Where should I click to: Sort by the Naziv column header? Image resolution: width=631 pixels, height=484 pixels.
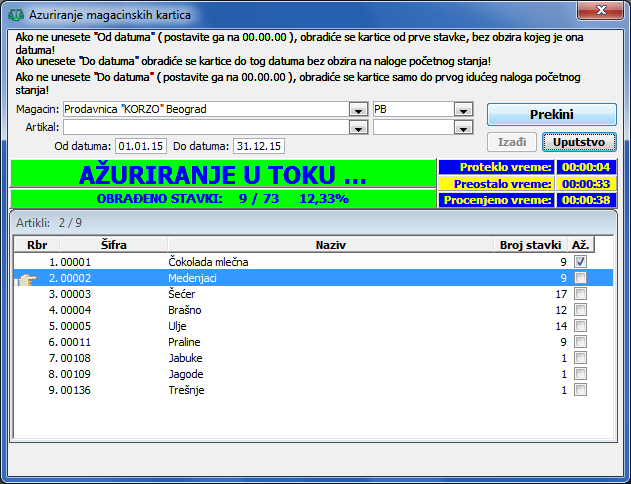330,245
